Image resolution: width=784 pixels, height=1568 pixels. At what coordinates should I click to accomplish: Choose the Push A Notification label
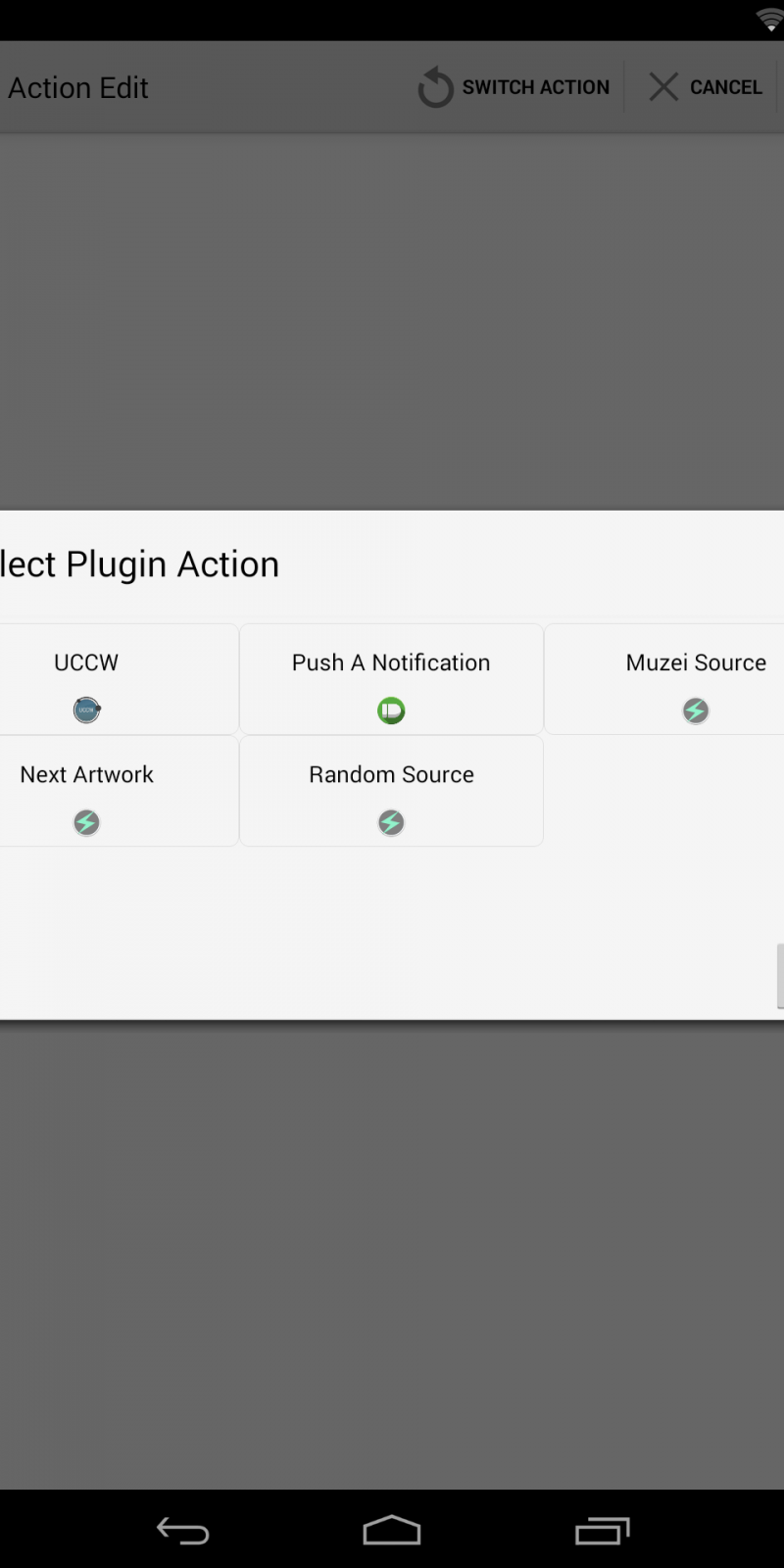pyautogui.click(x=391, y=662)
